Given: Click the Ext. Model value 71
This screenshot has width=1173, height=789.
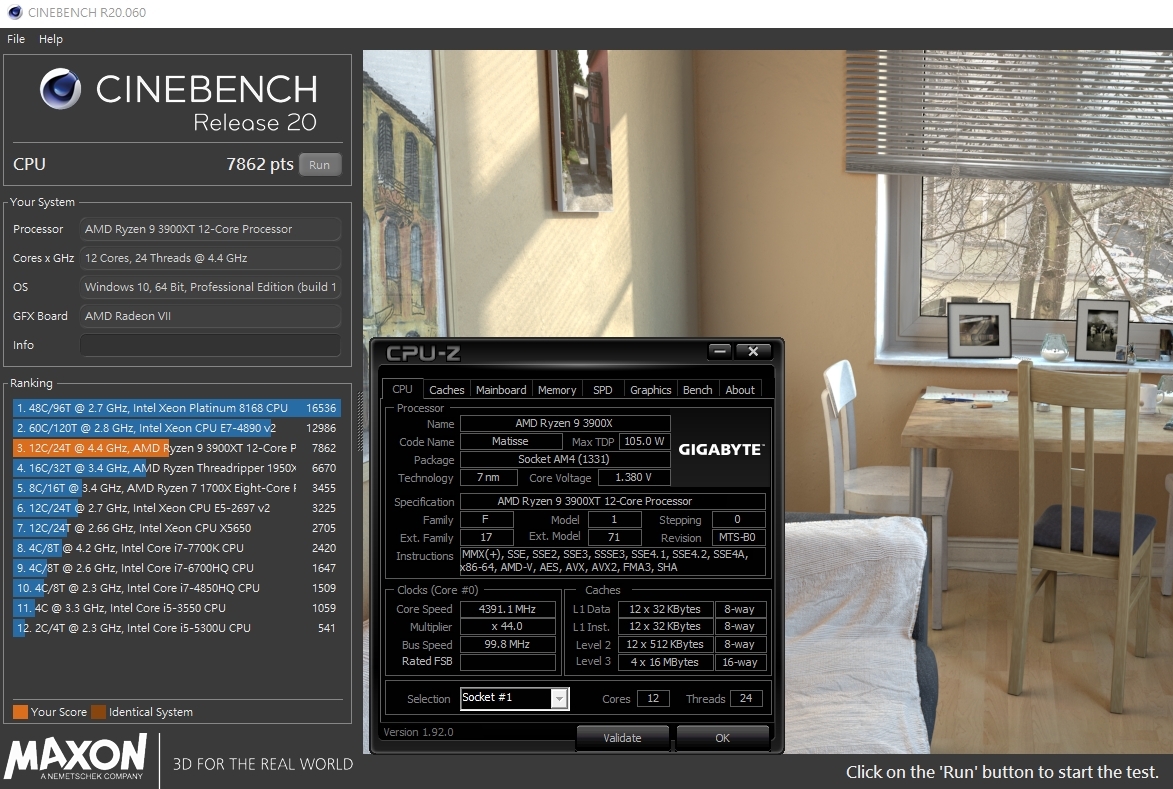Looking at the screenshot, I should 614,537.
